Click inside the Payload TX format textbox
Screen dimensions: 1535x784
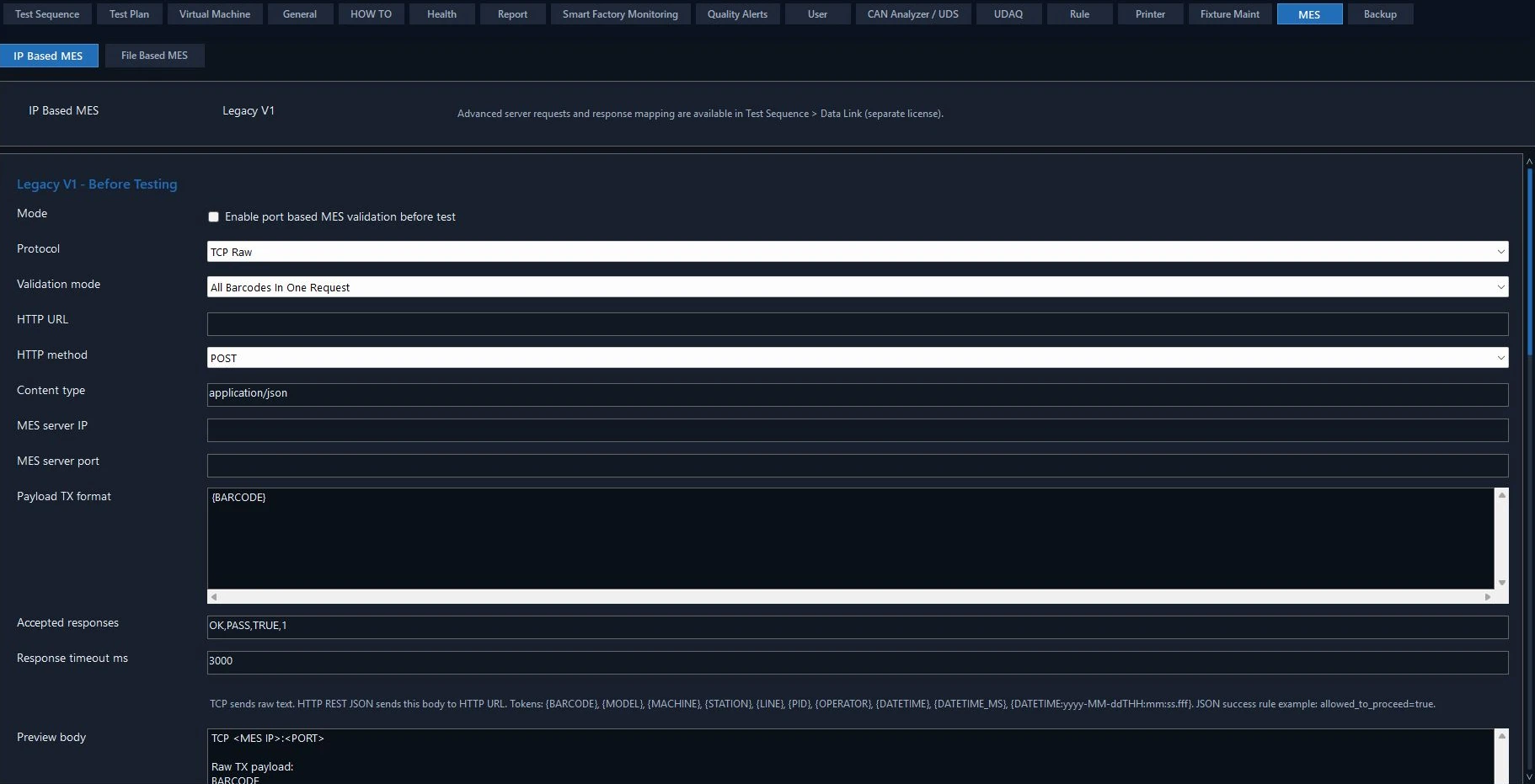coord(851,539)
